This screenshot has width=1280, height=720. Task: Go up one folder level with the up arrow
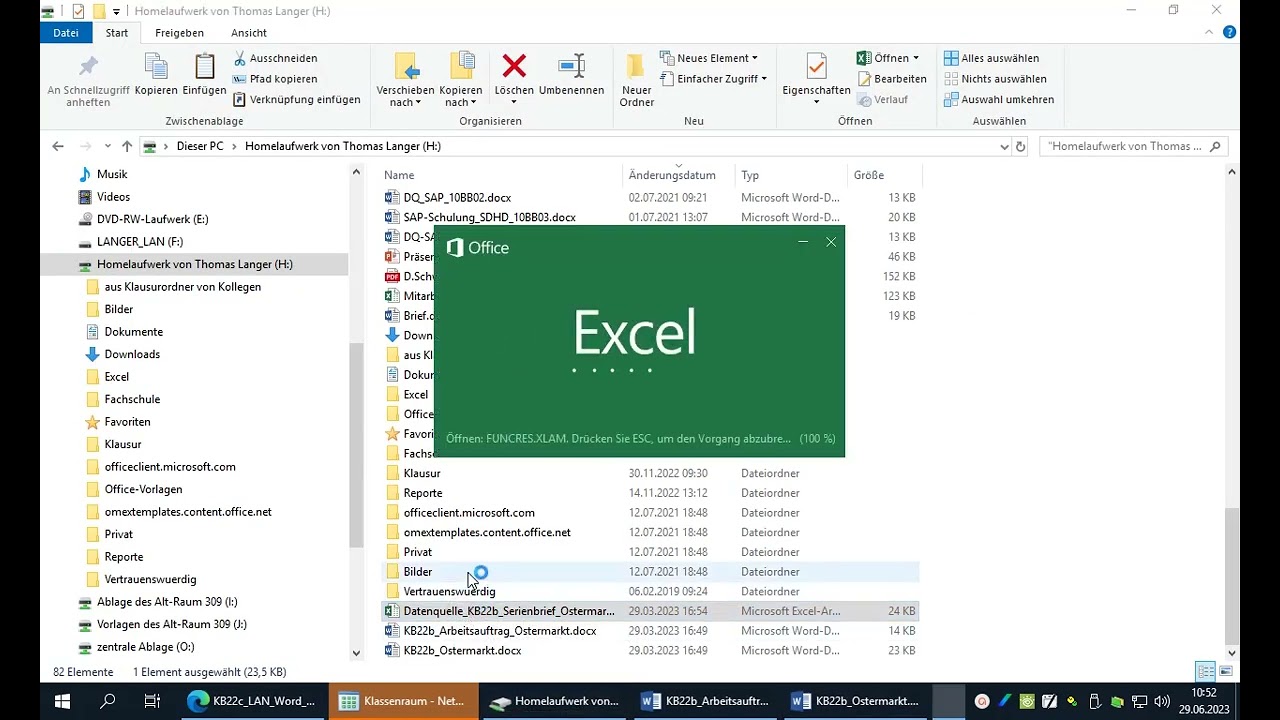pos(127,146)
